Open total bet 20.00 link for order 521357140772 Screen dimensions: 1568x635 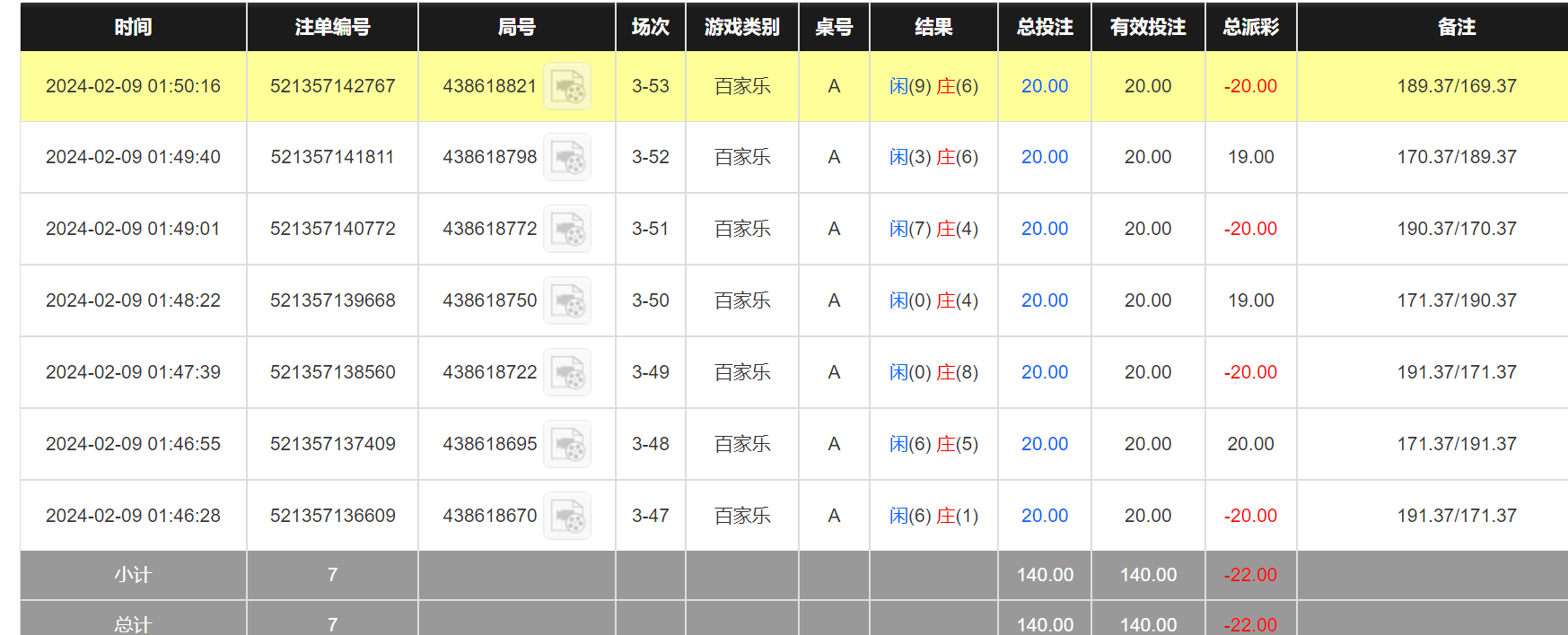tap(1045, 229)
